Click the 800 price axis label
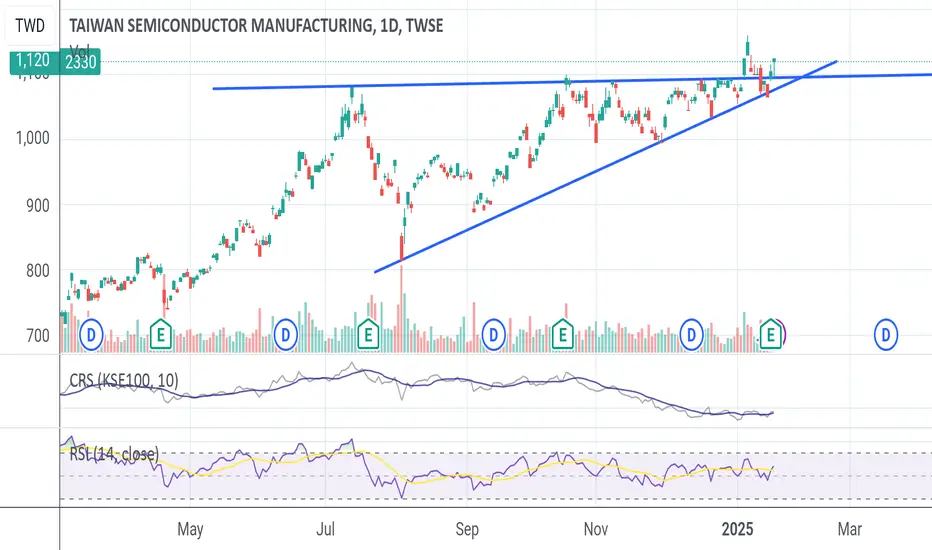 (x=38, y=271)
